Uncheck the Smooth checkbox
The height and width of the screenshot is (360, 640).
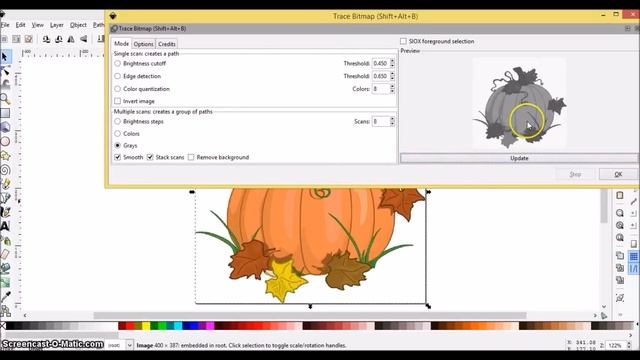[x=118, y=157]
